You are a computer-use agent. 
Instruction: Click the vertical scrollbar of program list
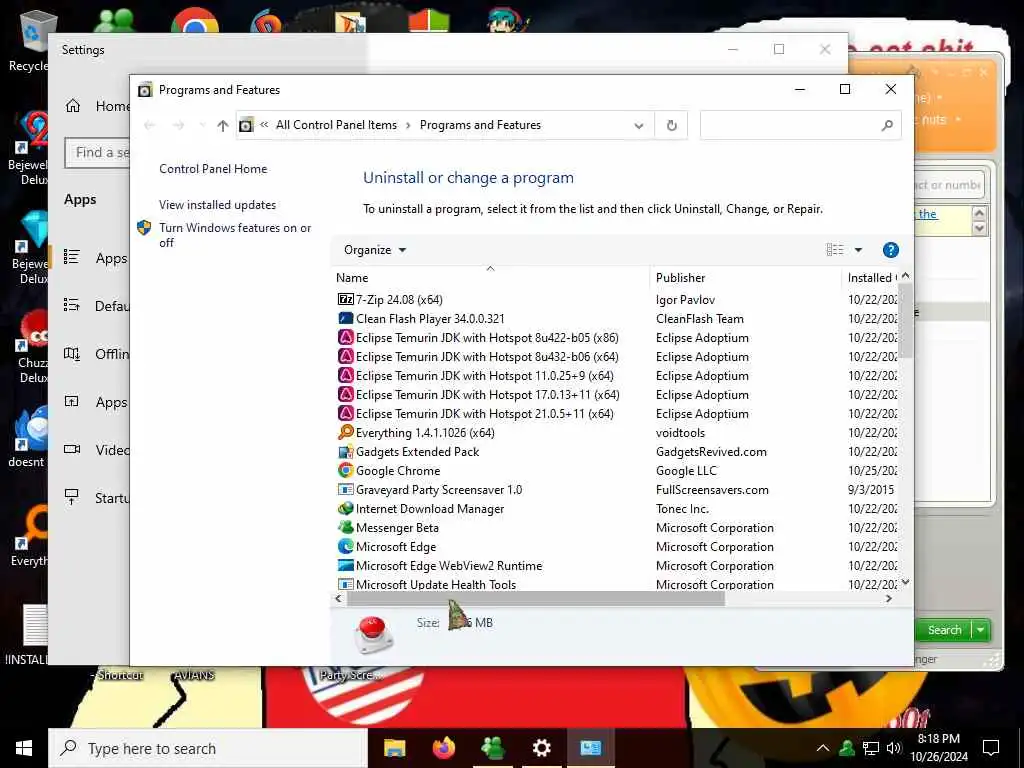pyautogui.click(x=905, y=320)
